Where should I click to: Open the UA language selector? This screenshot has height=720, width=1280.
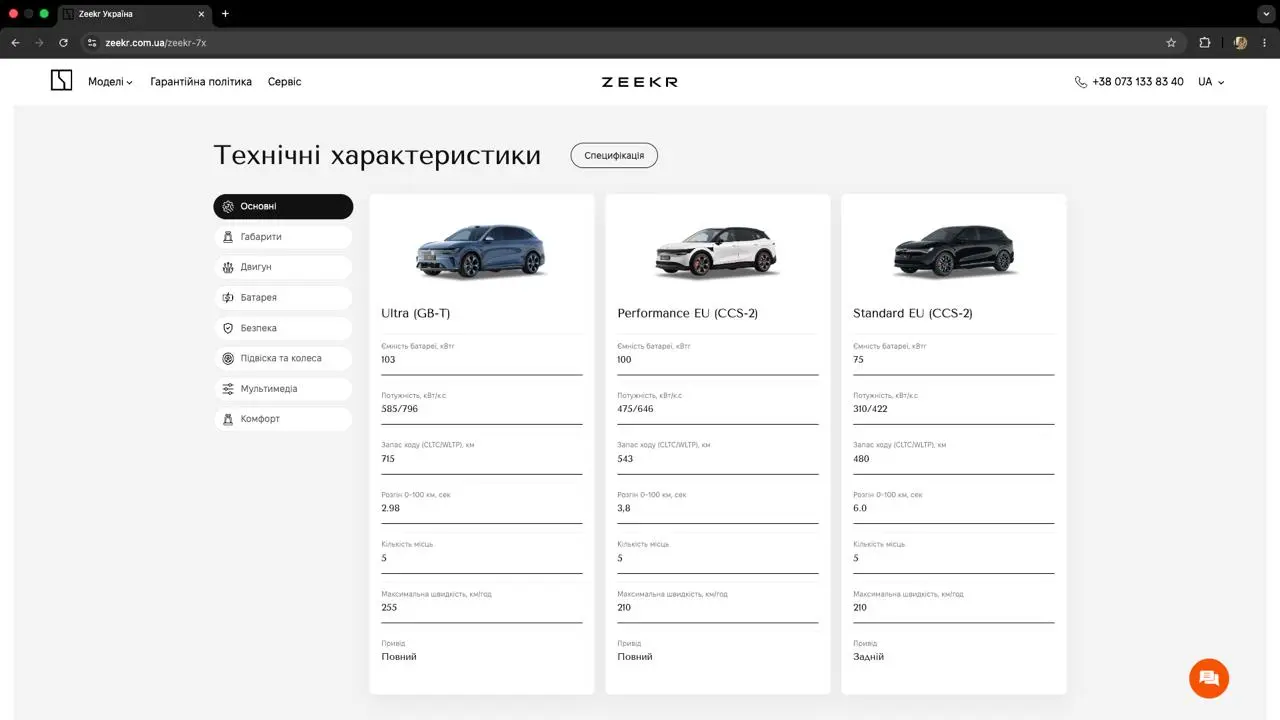pos(1211,82)
